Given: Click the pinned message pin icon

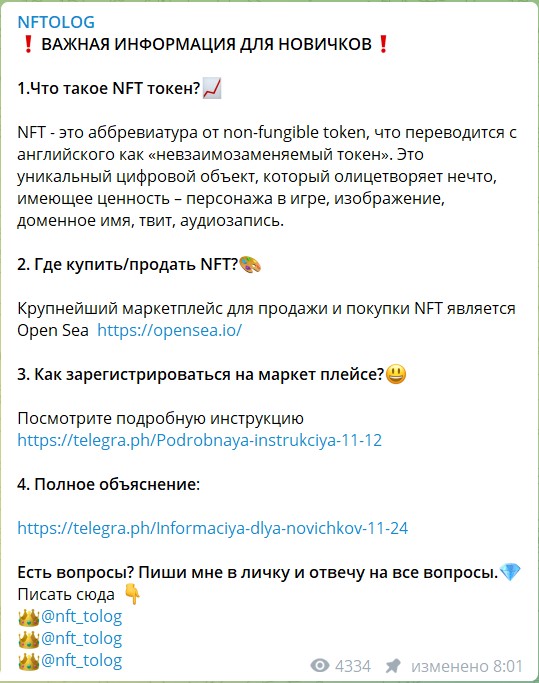Looking at the screenshot, I should 393,666.
